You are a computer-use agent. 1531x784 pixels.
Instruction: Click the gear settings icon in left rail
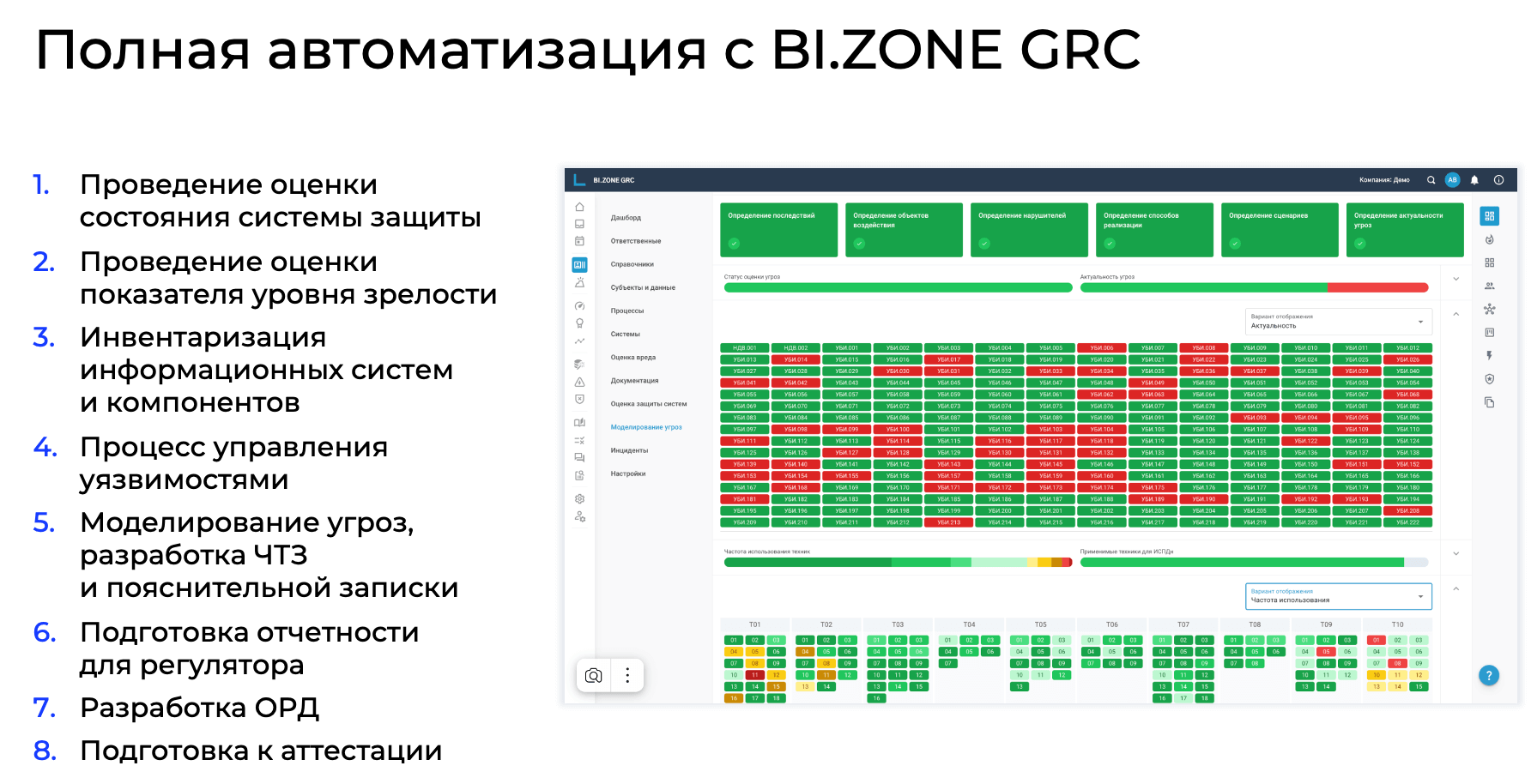click(x=579, y=498)
